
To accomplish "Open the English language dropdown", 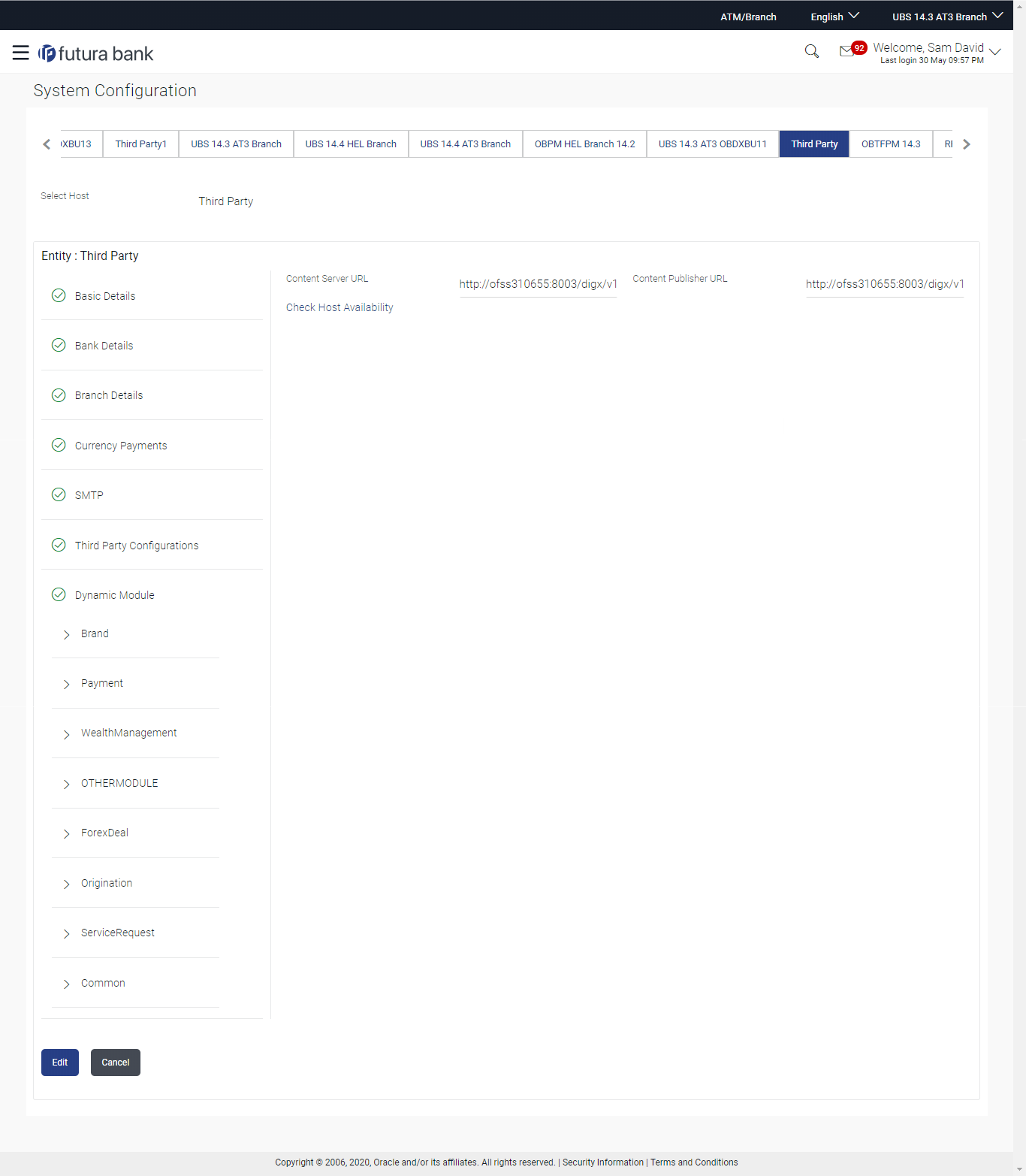I will pyautogui.click(x=834, y=17).
